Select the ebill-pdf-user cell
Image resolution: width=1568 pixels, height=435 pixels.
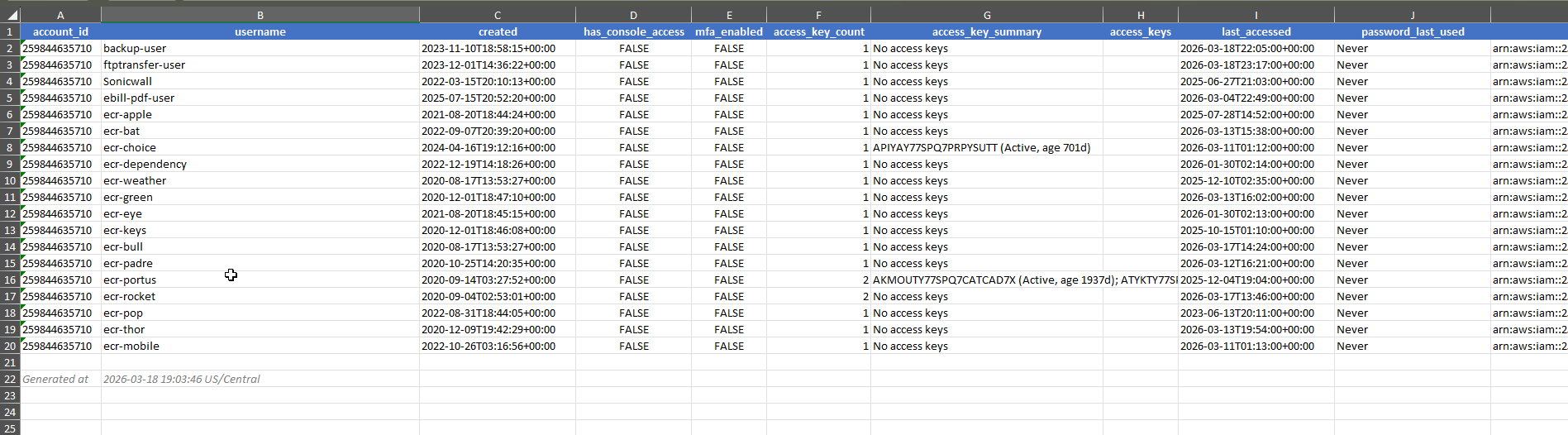[260, 98]
